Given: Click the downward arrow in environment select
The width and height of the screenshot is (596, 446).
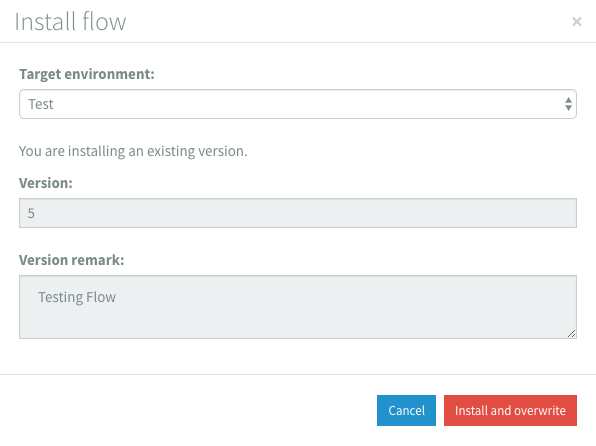Looking at the screenshot, I should (x=568, y=108).
